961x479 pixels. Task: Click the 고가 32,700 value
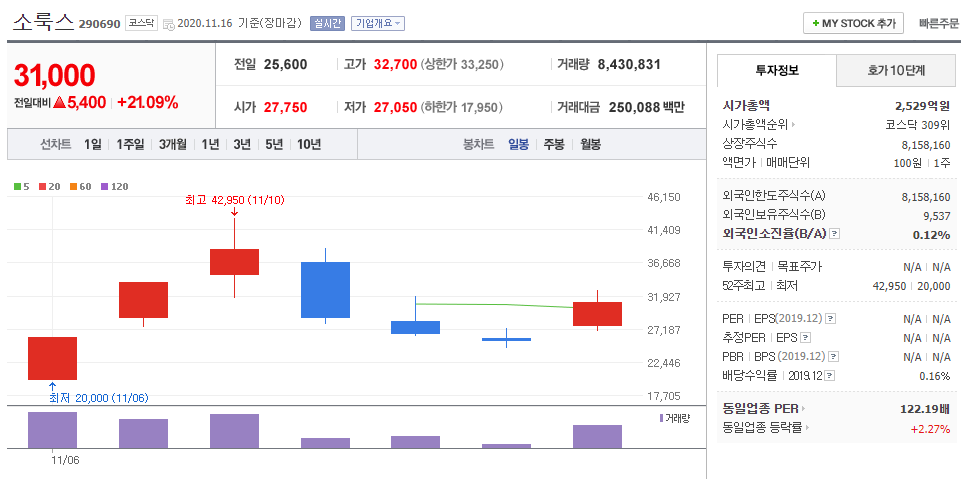point(395,64)
